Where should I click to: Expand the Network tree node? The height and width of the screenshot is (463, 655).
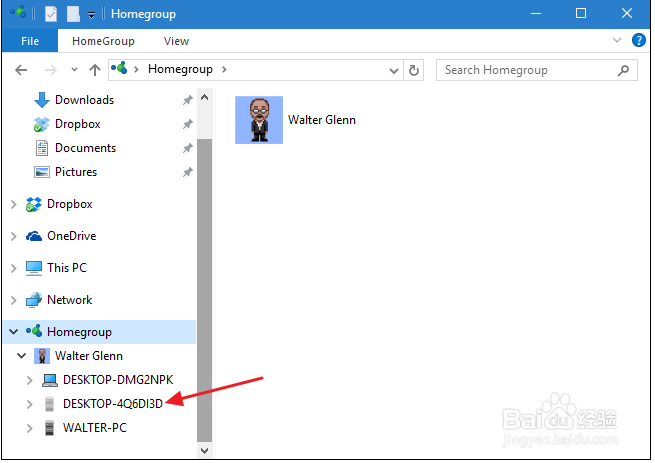(x=13, y=300)
